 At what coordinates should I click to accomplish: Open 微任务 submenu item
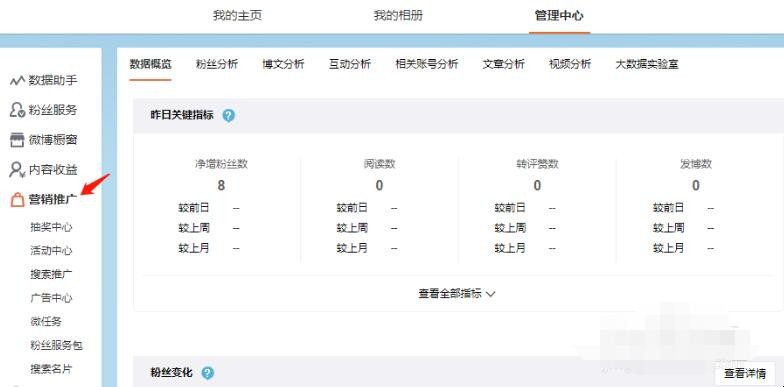(46, 322)
